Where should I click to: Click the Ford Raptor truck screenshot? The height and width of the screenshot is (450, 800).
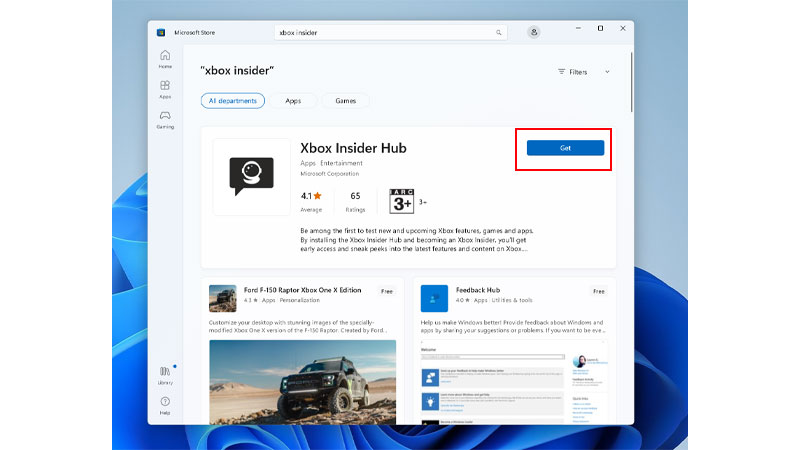[303, 382]
